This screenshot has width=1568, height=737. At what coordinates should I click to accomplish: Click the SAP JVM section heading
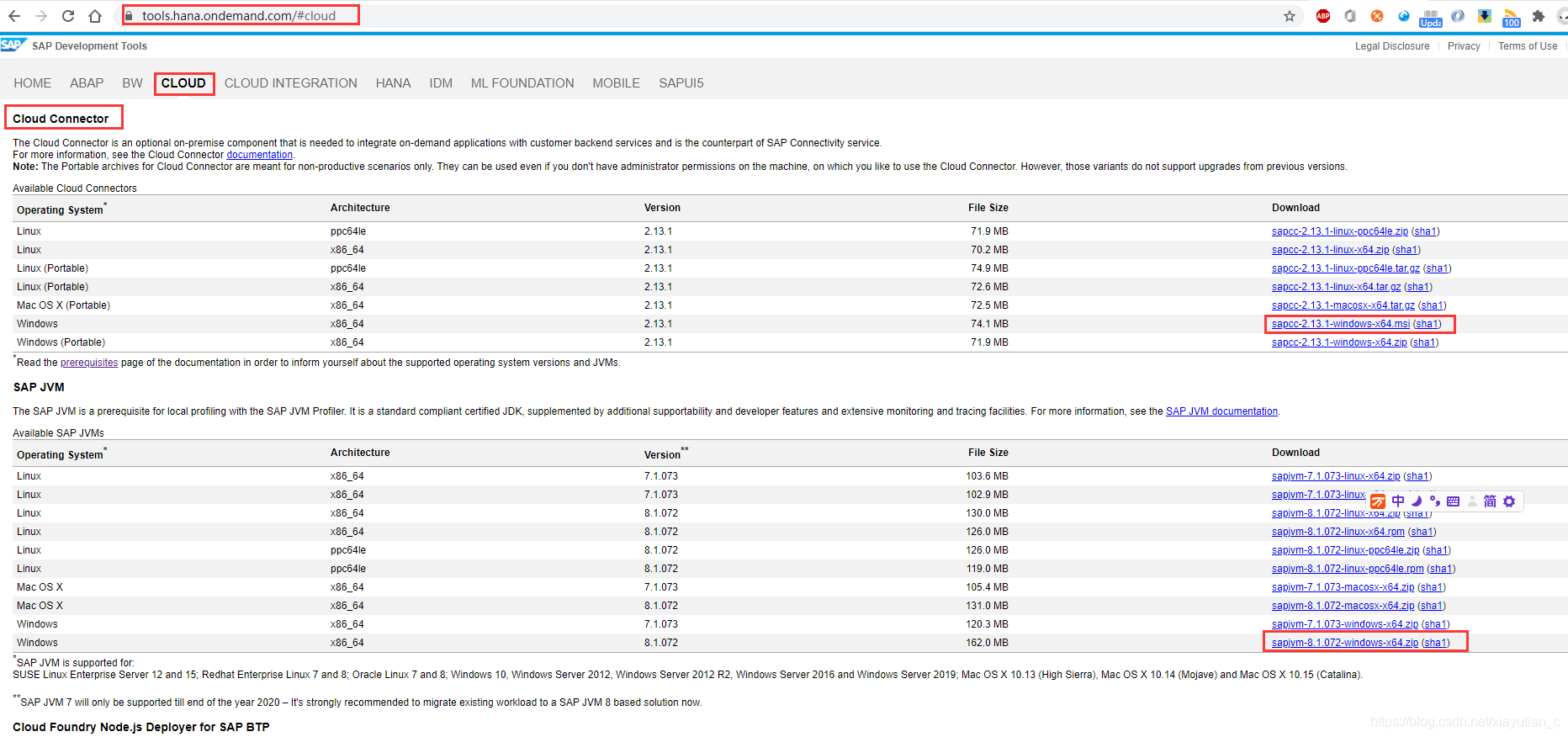pyautogui.click(x=39, y=387)
